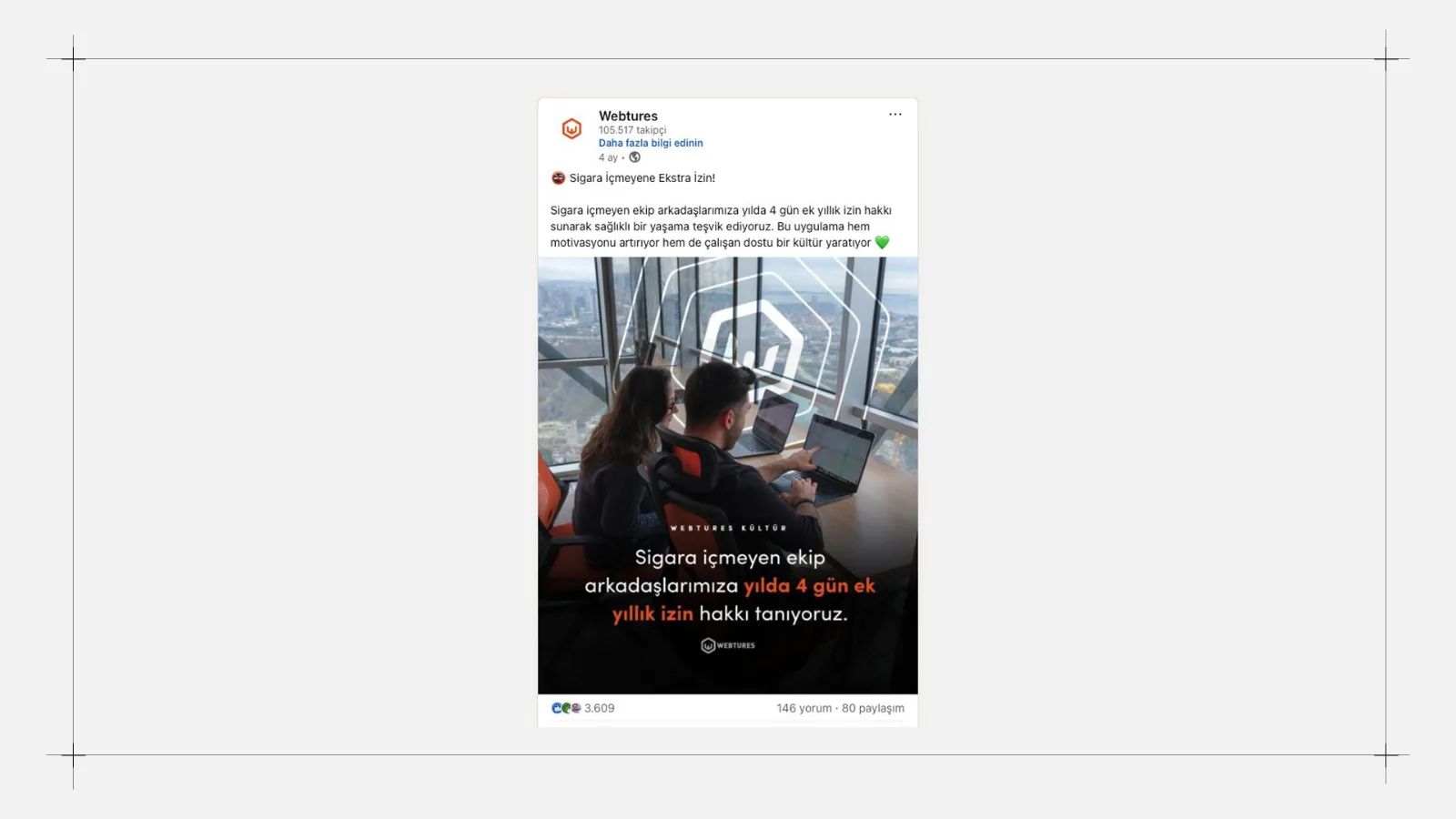Click the 105.517 takipçi follower text
The image size is (1456, 819).
pyautogui.click(x=632, y=130)
